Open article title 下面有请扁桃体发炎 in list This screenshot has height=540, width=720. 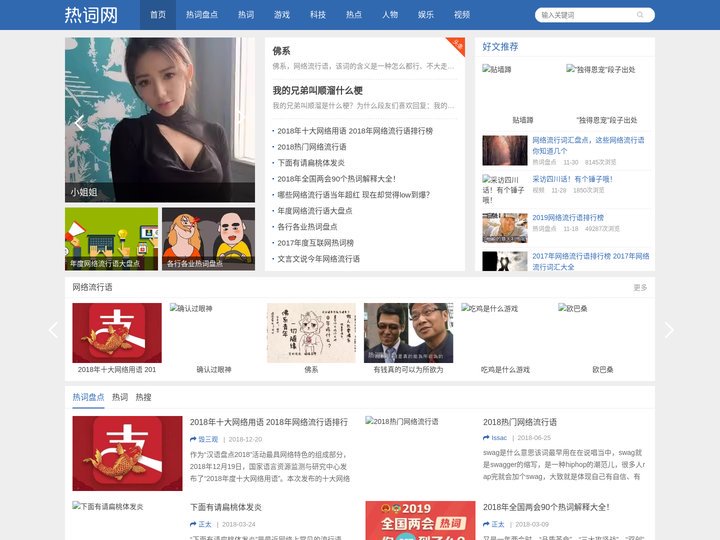[225, 507]
